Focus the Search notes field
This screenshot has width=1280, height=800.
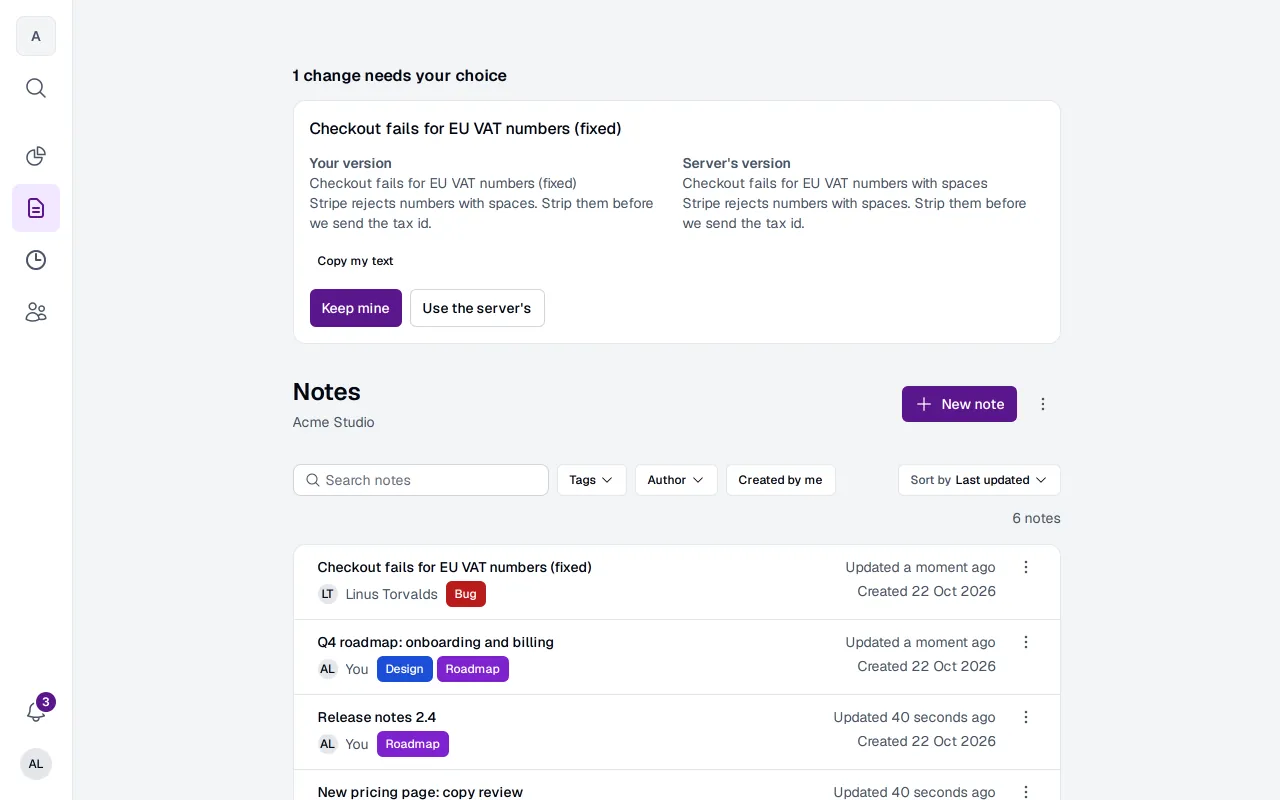pos(421,480)
